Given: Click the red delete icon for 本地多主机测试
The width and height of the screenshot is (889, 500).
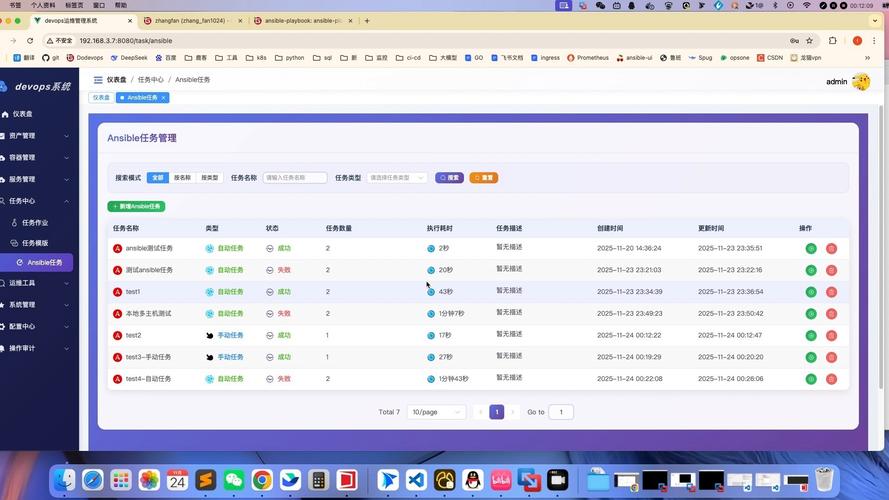Looking at the screenshot, I should (x=831, y=313).
